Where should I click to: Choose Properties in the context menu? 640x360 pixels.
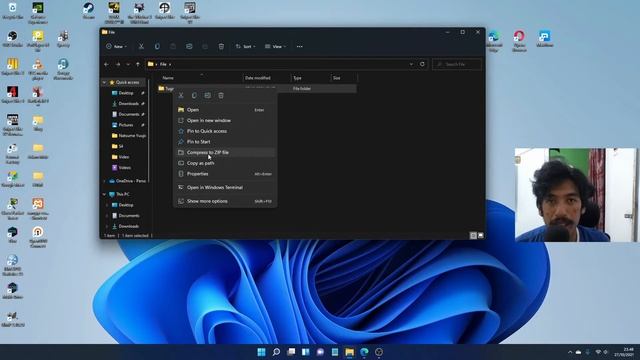tap(225, 174)
